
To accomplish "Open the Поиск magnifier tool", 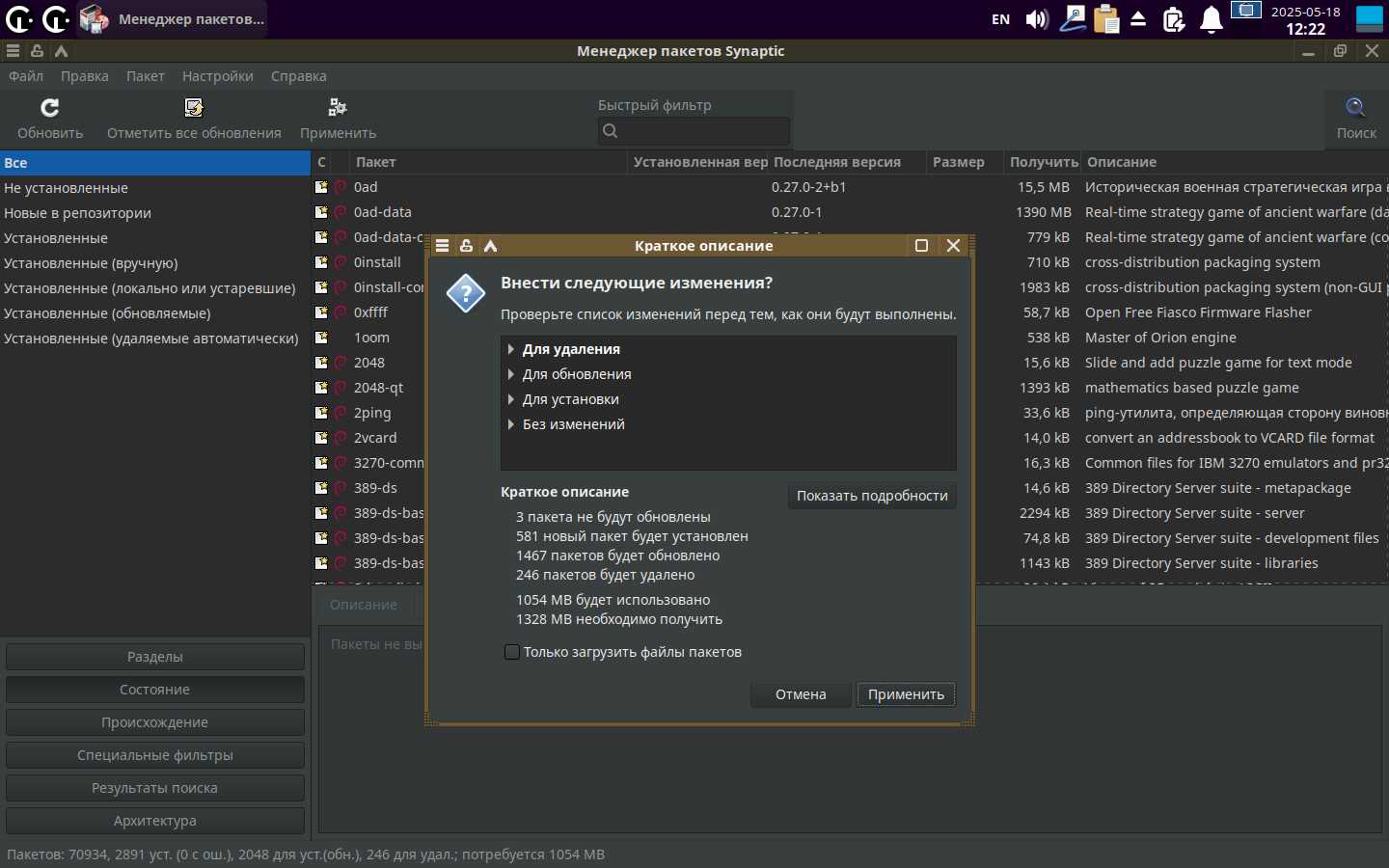I will click(1355, 107).
